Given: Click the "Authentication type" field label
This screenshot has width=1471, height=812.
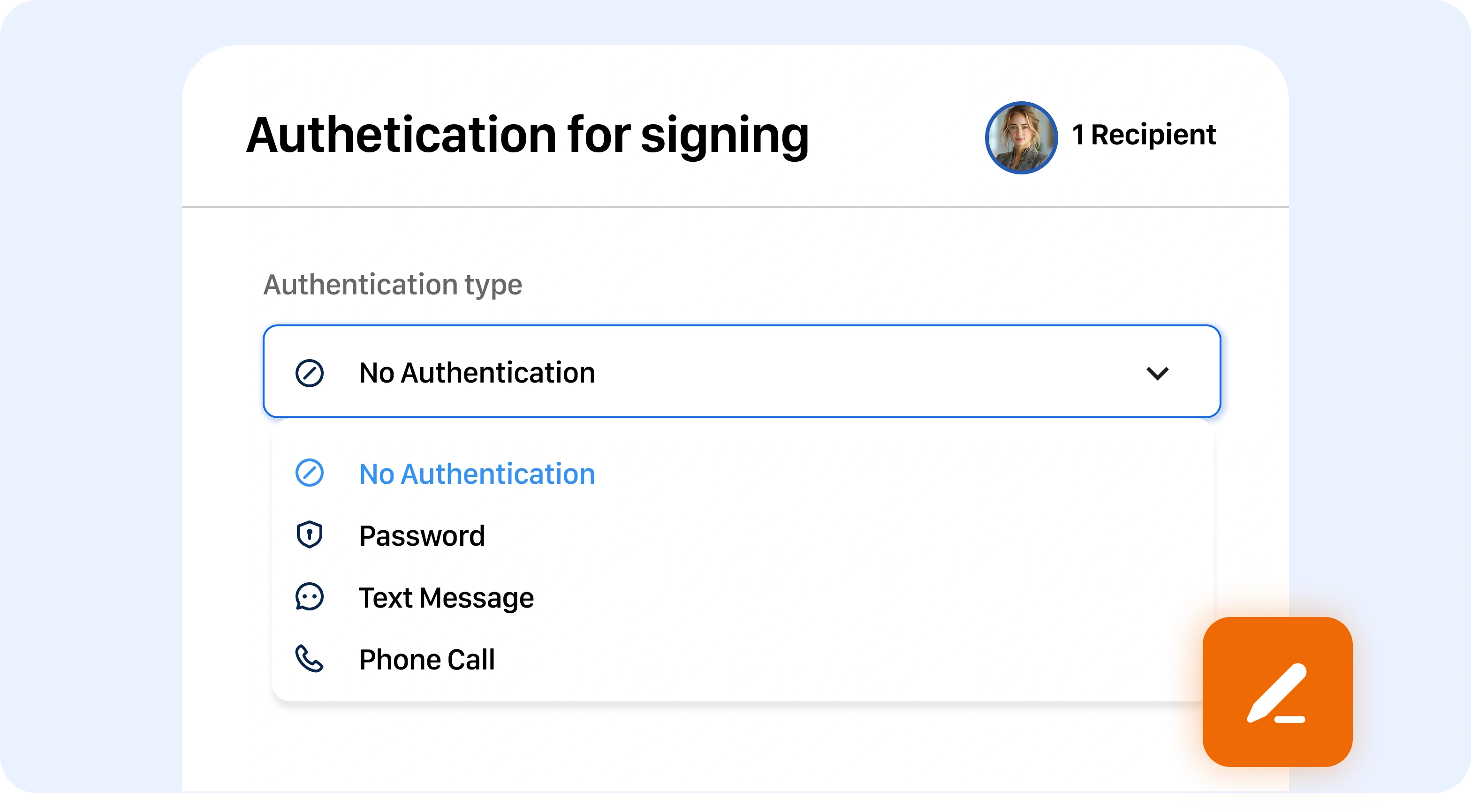Looking at the screenshot, I should (392, 284).
